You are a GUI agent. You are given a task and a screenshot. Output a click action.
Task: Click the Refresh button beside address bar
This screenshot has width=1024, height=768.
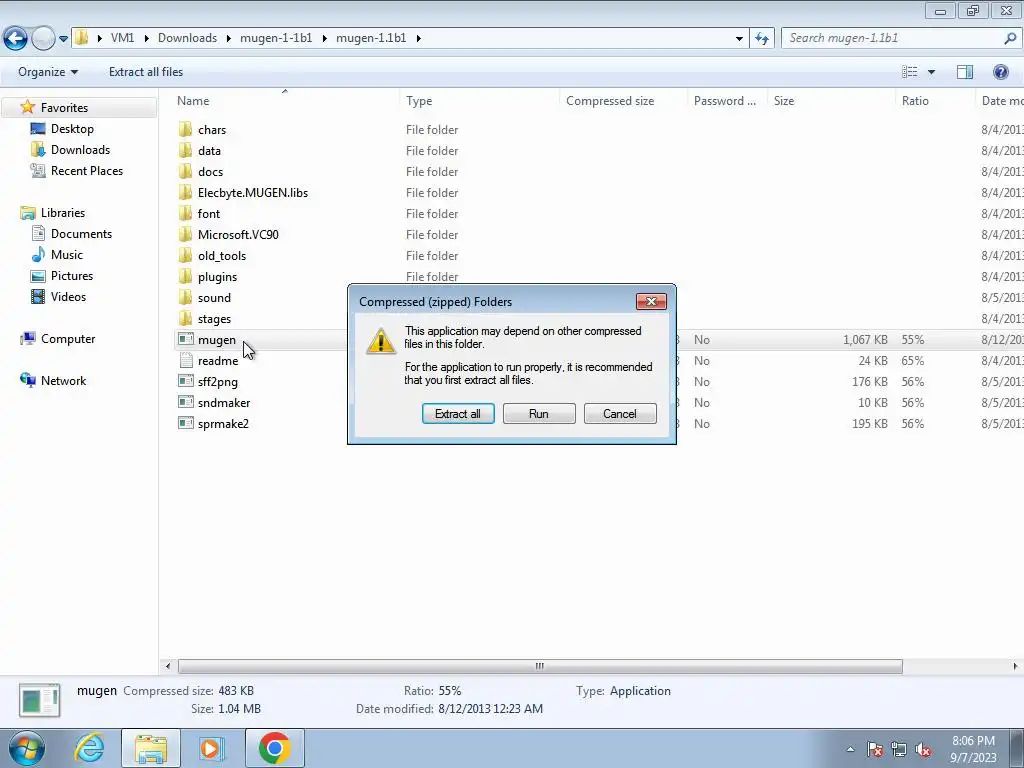click(761, 39)
